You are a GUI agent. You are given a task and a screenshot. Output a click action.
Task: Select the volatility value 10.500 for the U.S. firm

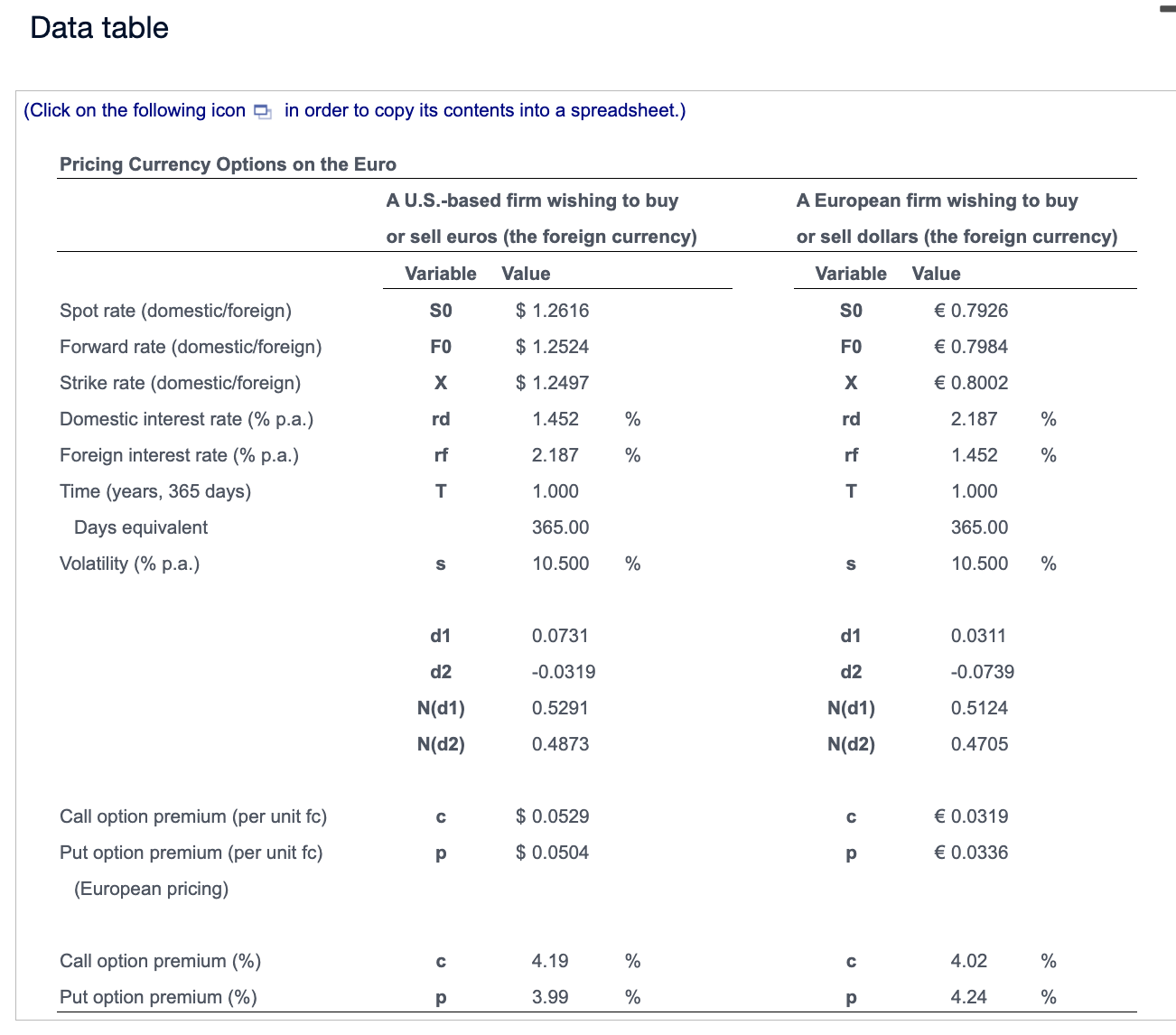coord(560,563)
